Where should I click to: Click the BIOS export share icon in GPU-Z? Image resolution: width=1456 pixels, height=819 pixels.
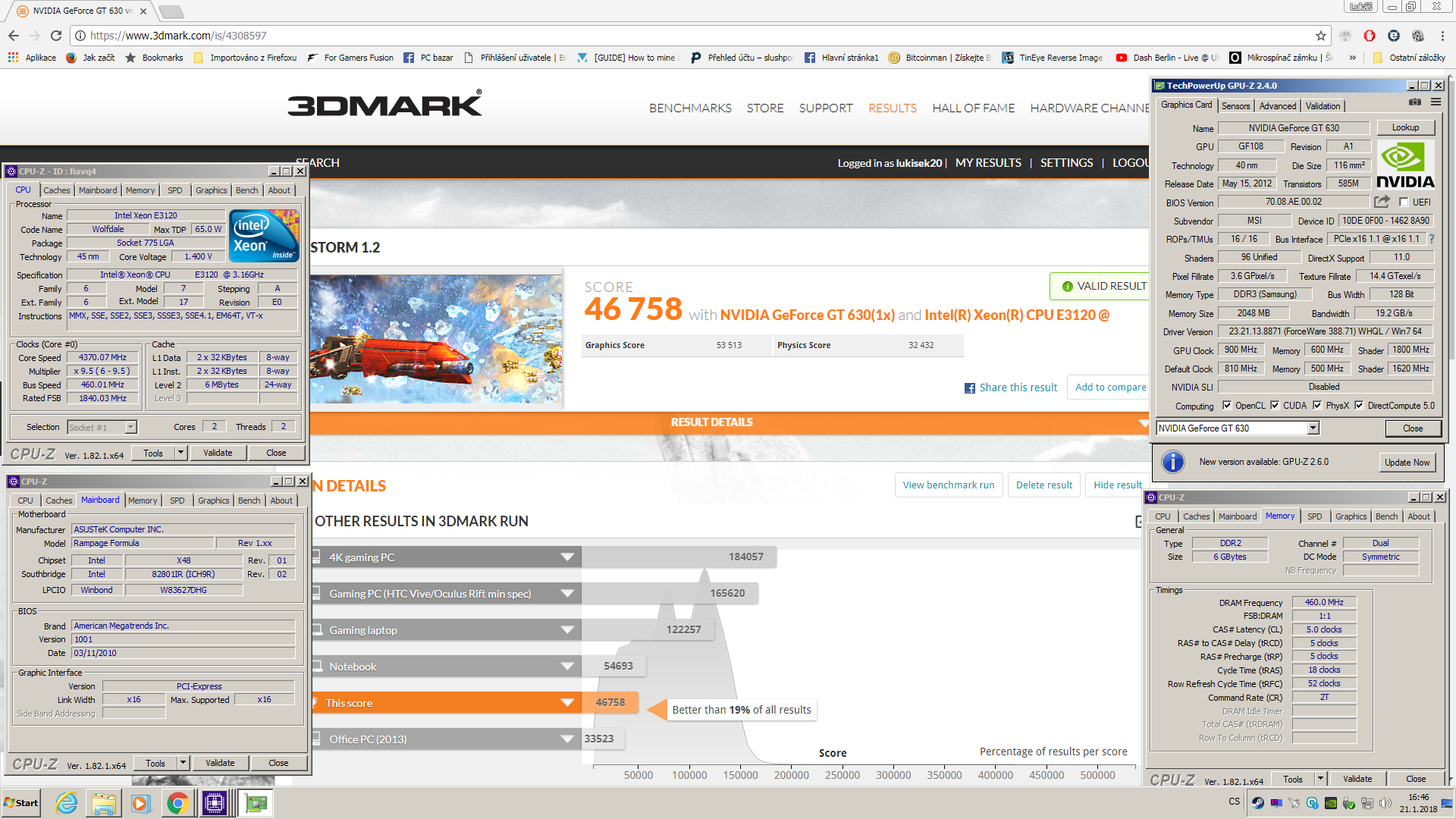click(1382, 202)
